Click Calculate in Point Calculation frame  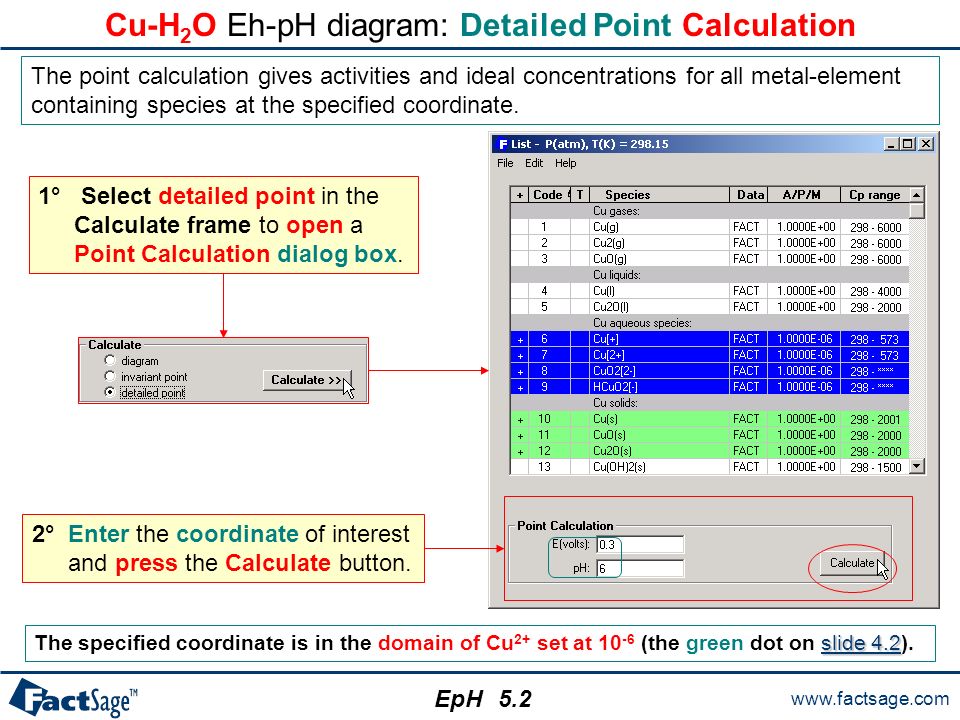point(852,563)
